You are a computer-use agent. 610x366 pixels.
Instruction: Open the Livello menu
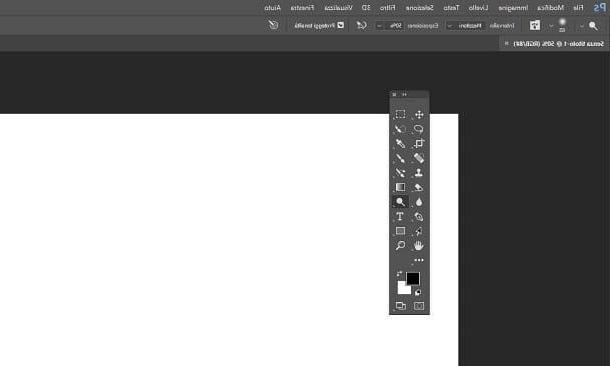coord(479,7)
